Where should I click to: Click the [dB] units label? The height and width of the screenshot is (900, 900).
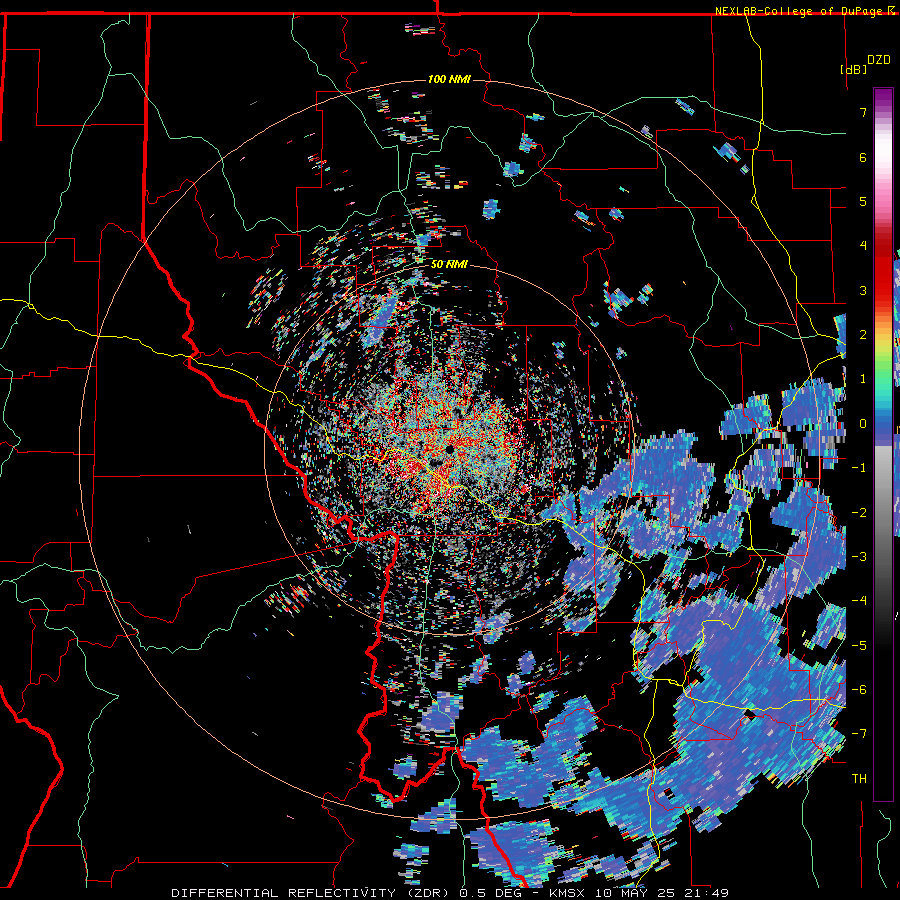click(x=853, y=69)
